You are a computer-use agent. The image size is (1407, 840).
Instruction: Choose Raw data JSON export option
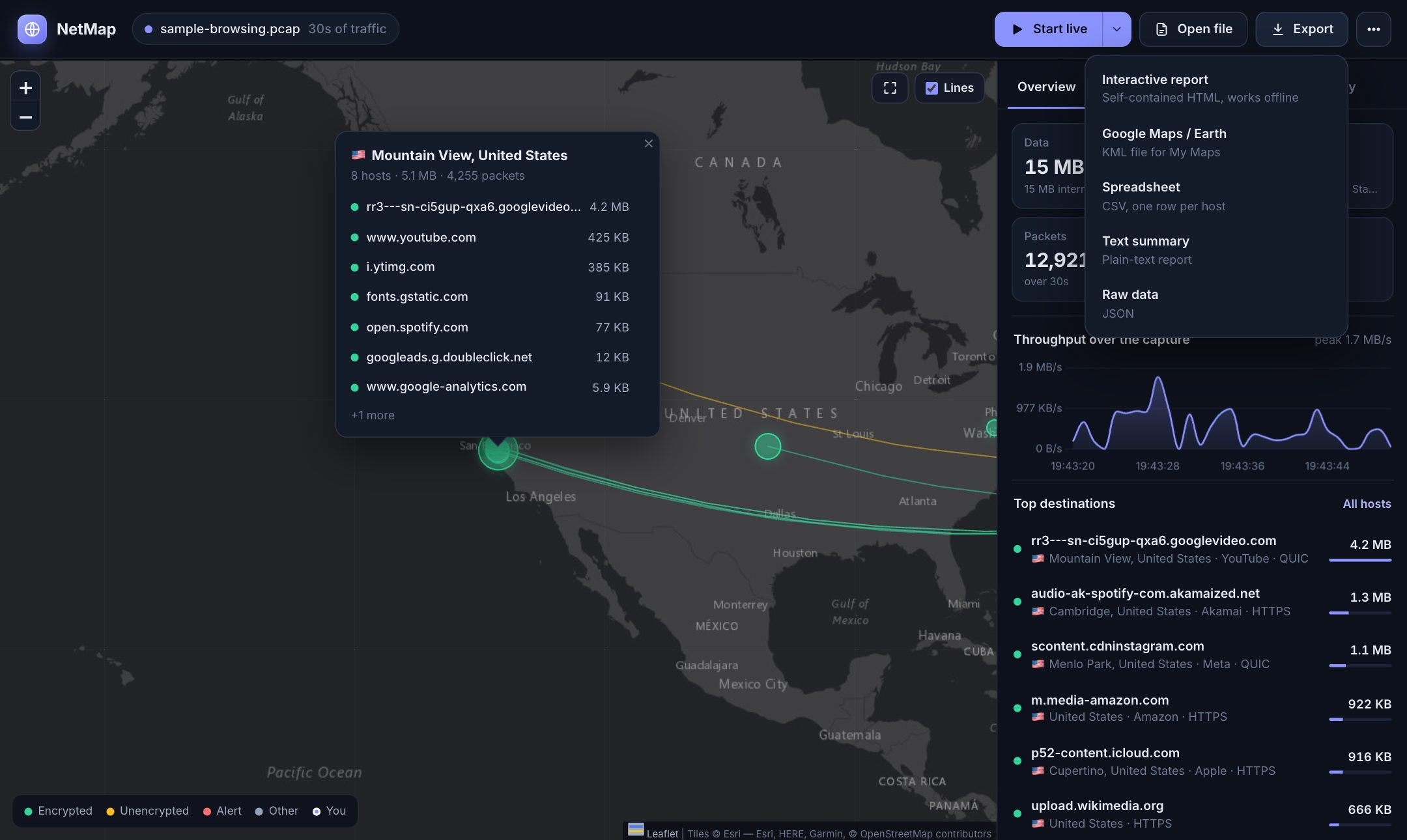click(1215, 304)
